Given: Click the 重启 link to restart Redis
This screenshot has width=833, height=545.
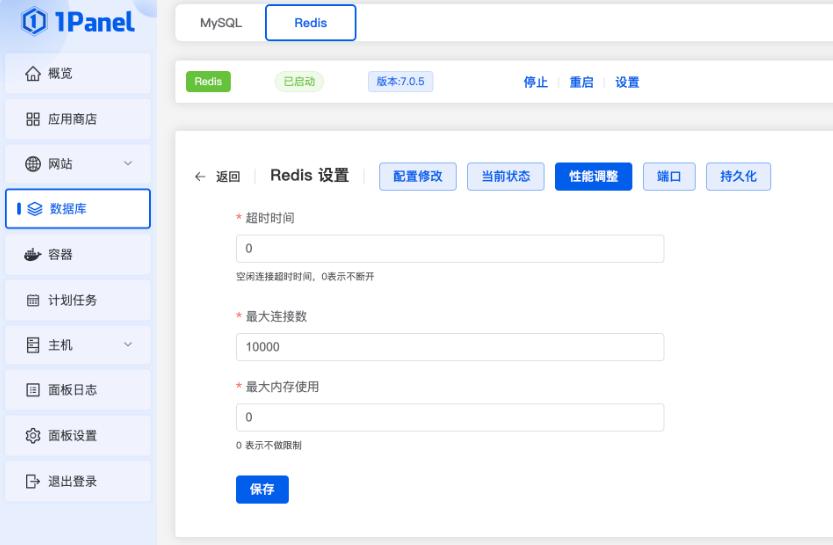Looking at the screenshot, I should 581,82.
